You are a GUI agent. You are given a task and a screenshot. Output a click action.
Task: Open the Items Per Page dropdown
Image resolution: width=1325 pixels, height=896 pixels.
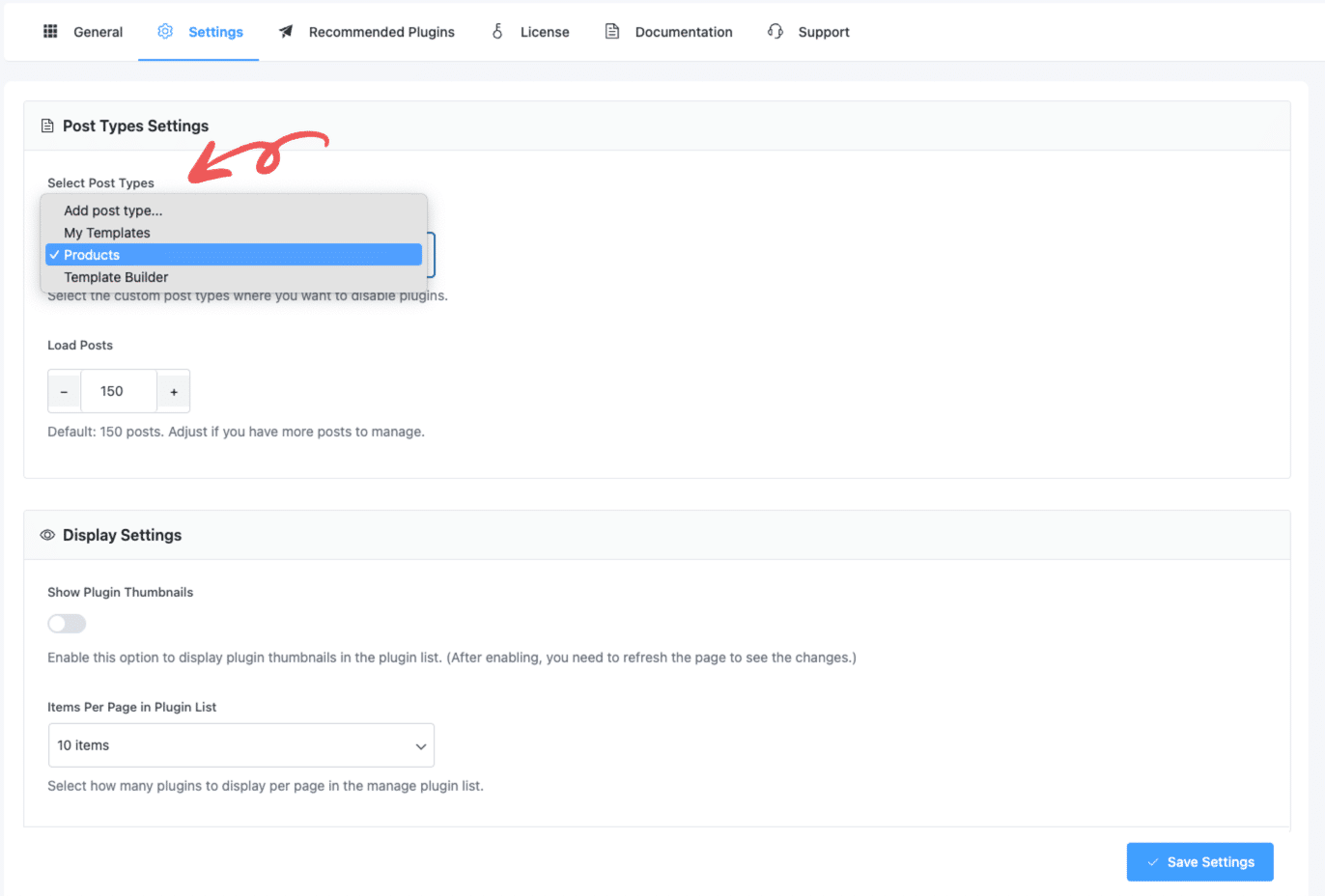click(240, 745)
